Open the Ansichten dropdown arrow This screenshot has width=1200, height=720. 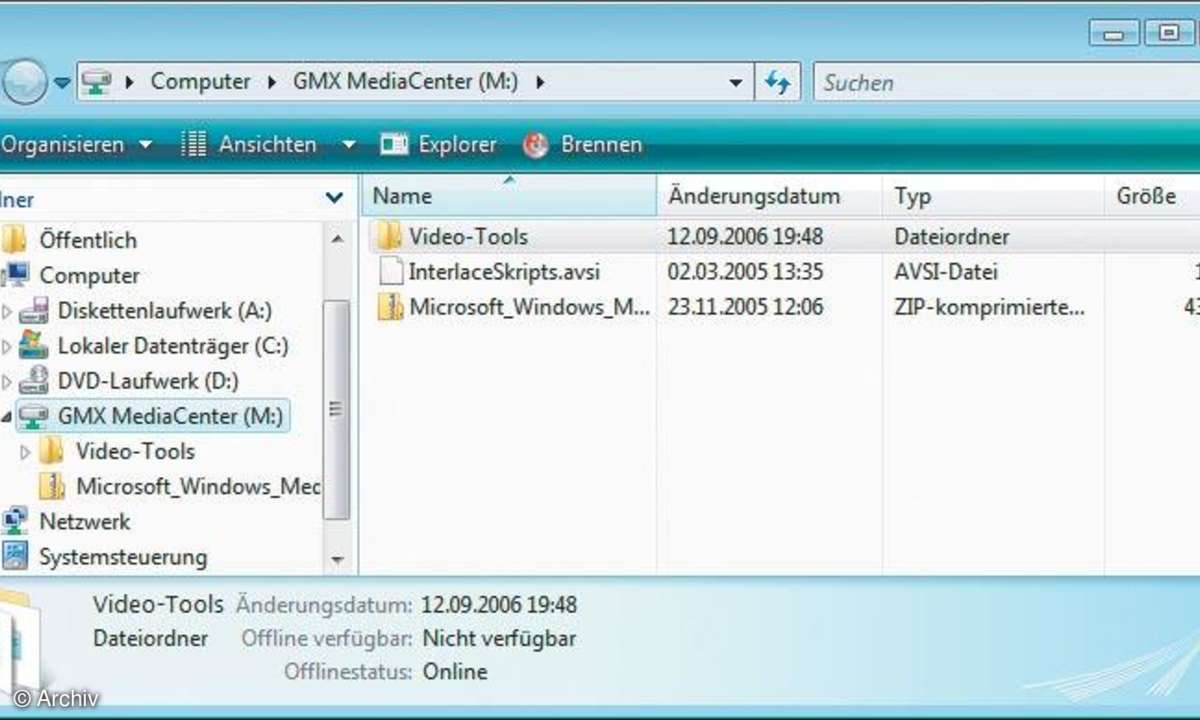(348, 145)
